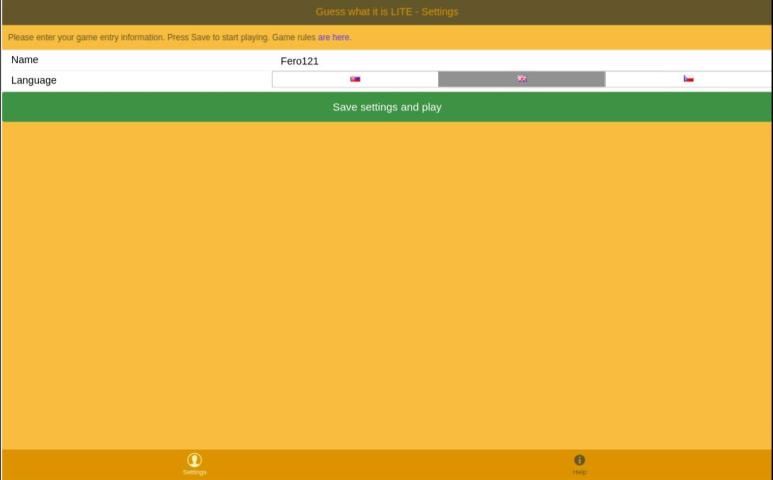Click the Settings person icon in bottom bar

[x=194, y=460]
